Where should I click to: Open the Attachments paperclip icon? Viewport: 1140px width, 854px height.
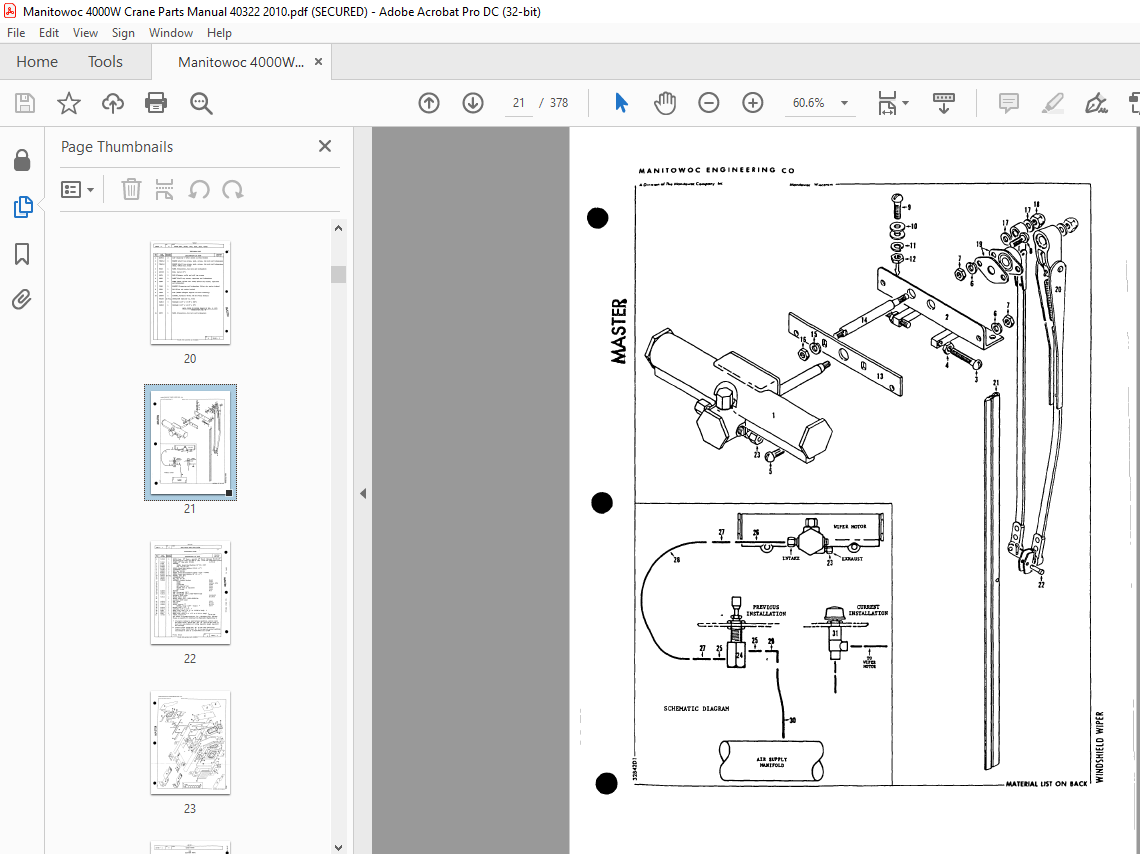point(23,299)
